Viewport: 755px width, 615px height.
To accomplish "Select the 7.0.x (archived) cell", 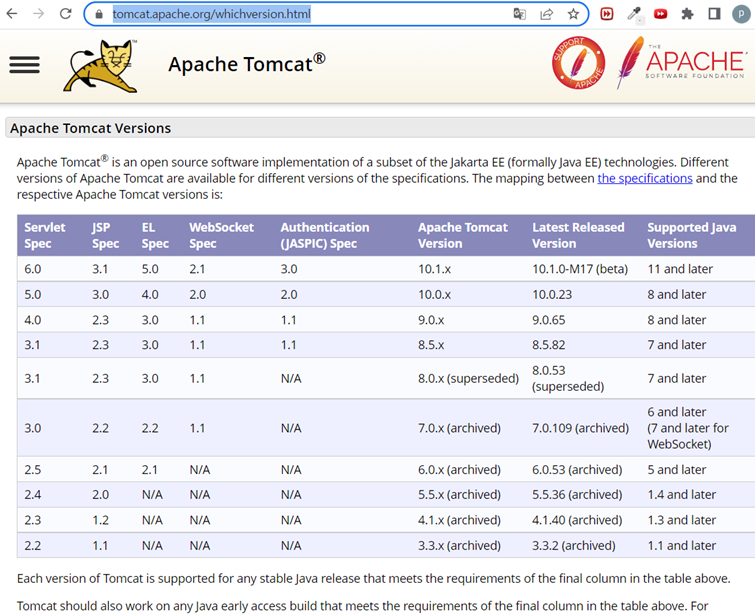I will (459, 428).
